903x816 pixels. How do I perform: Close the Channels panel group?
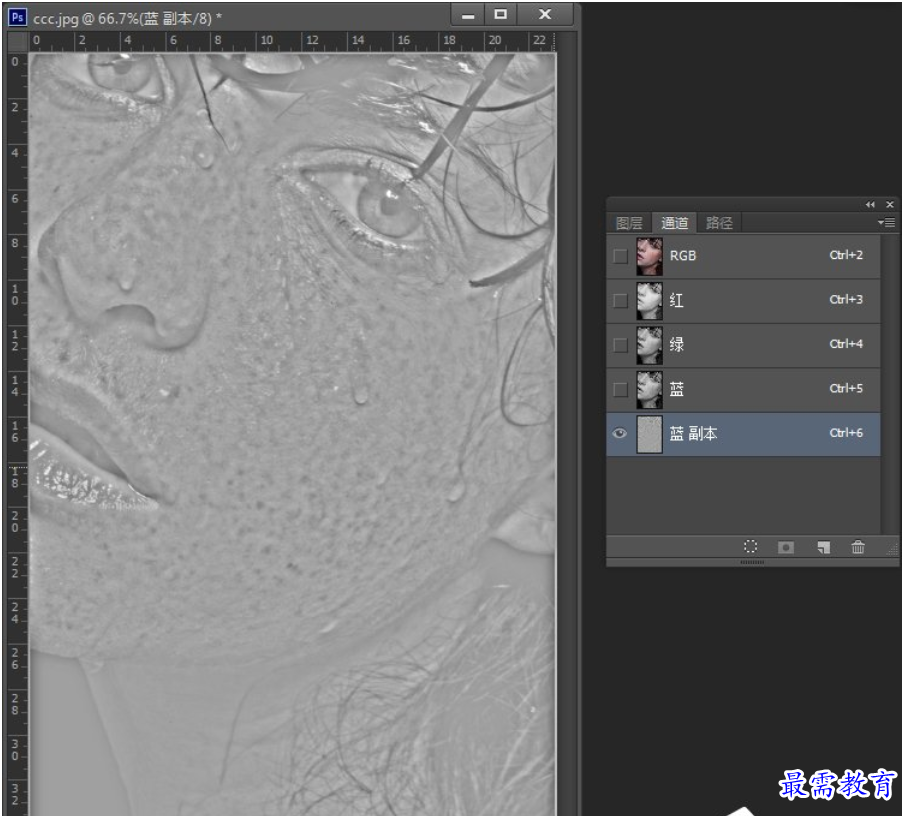click(890, 204)
